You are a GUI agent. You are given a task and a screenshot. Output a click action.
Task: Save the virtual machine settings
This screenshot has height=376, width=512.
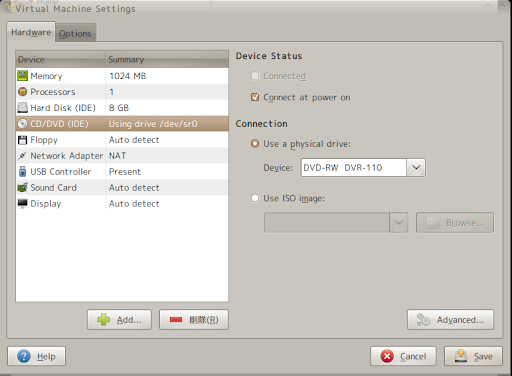pyautogui.click(x=473, y=356)
